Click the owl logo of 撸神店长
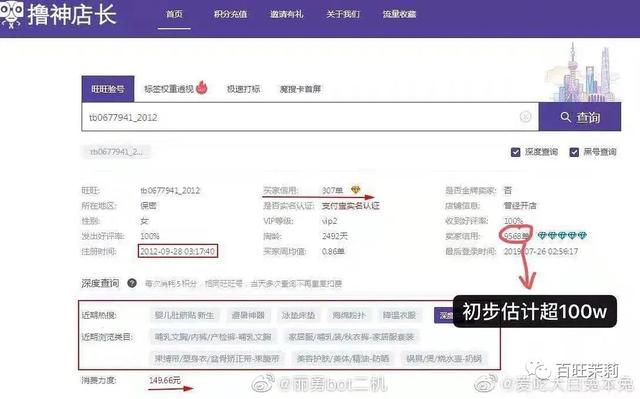The width and height of the screenshot is (640, 399). coord(11,14)
